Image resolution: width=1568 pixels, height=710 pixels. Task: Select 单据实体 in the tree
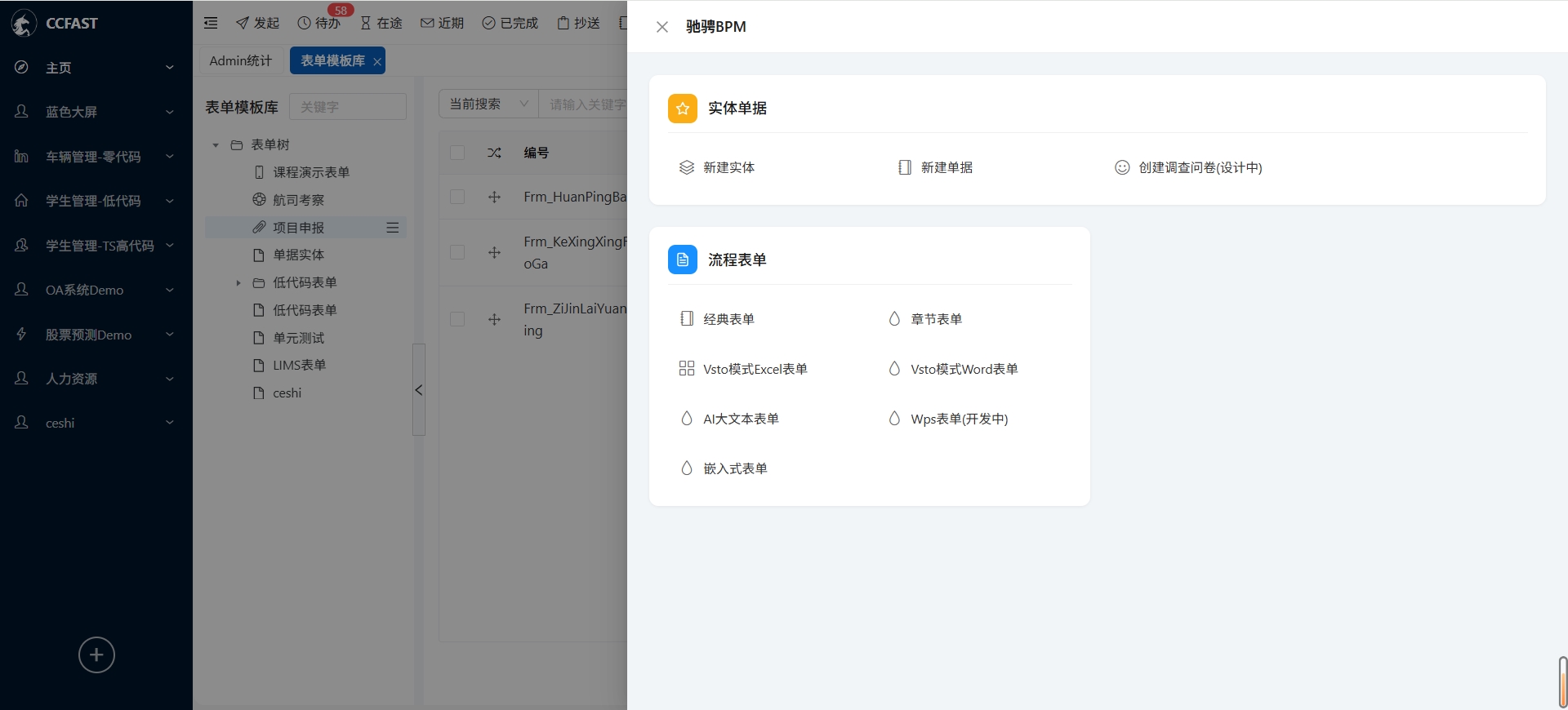(298, 255)
